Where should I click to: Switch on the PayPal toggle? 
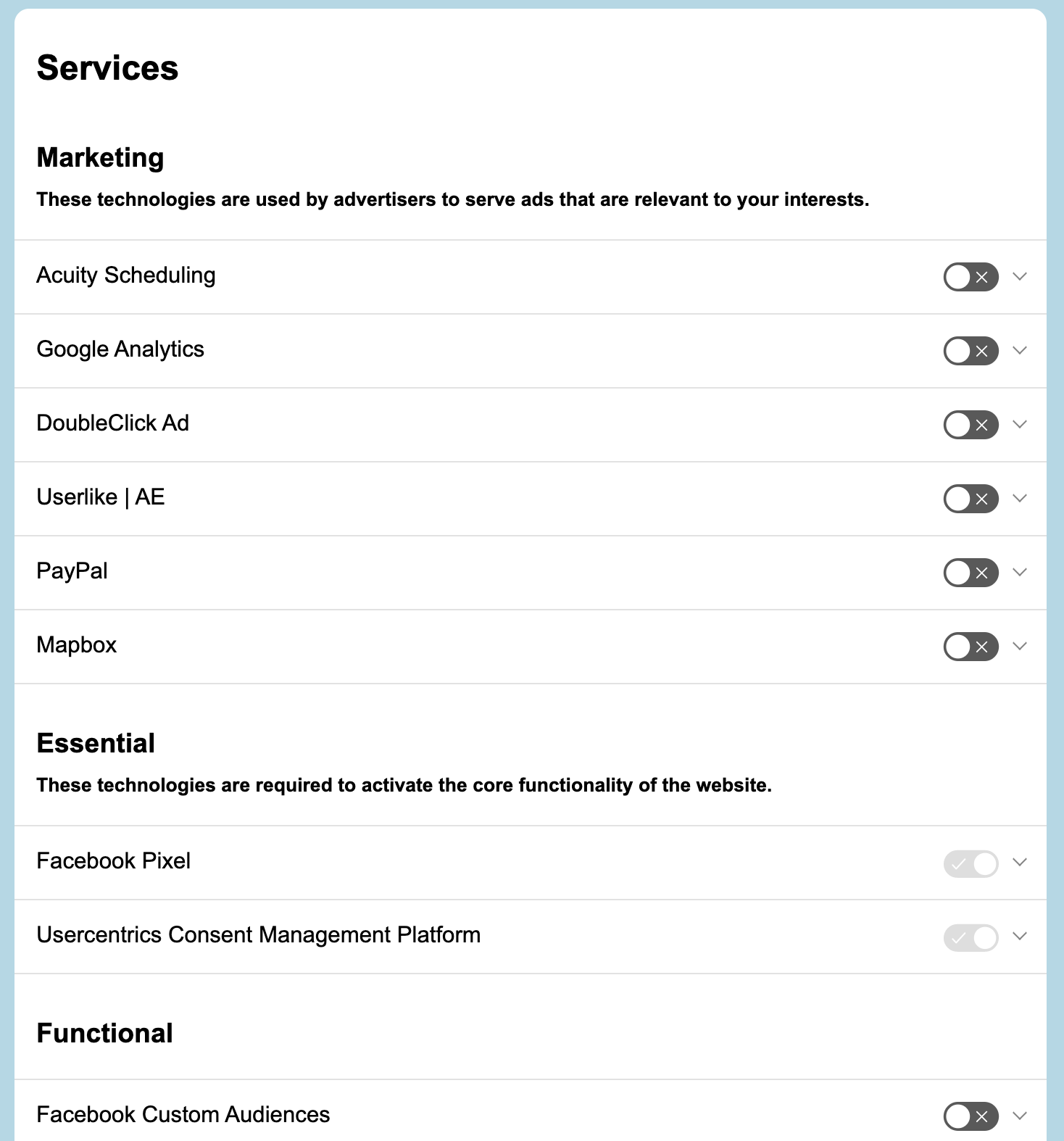[x=971, y=573]
